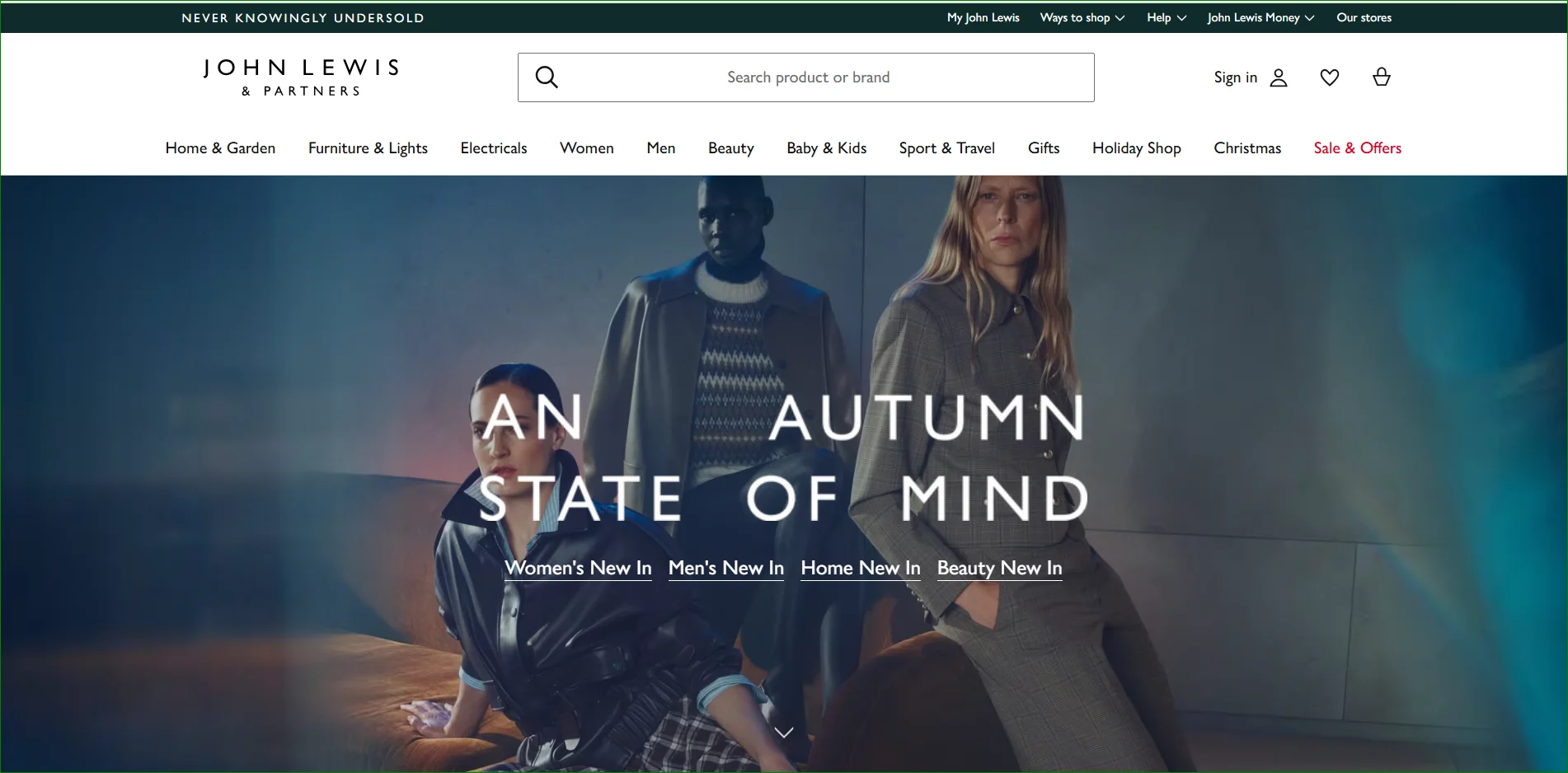Image resolution: width=1568 pixels, height=773 pixels.
Task: Click the My John Lewis link
Action: (983, 17)
